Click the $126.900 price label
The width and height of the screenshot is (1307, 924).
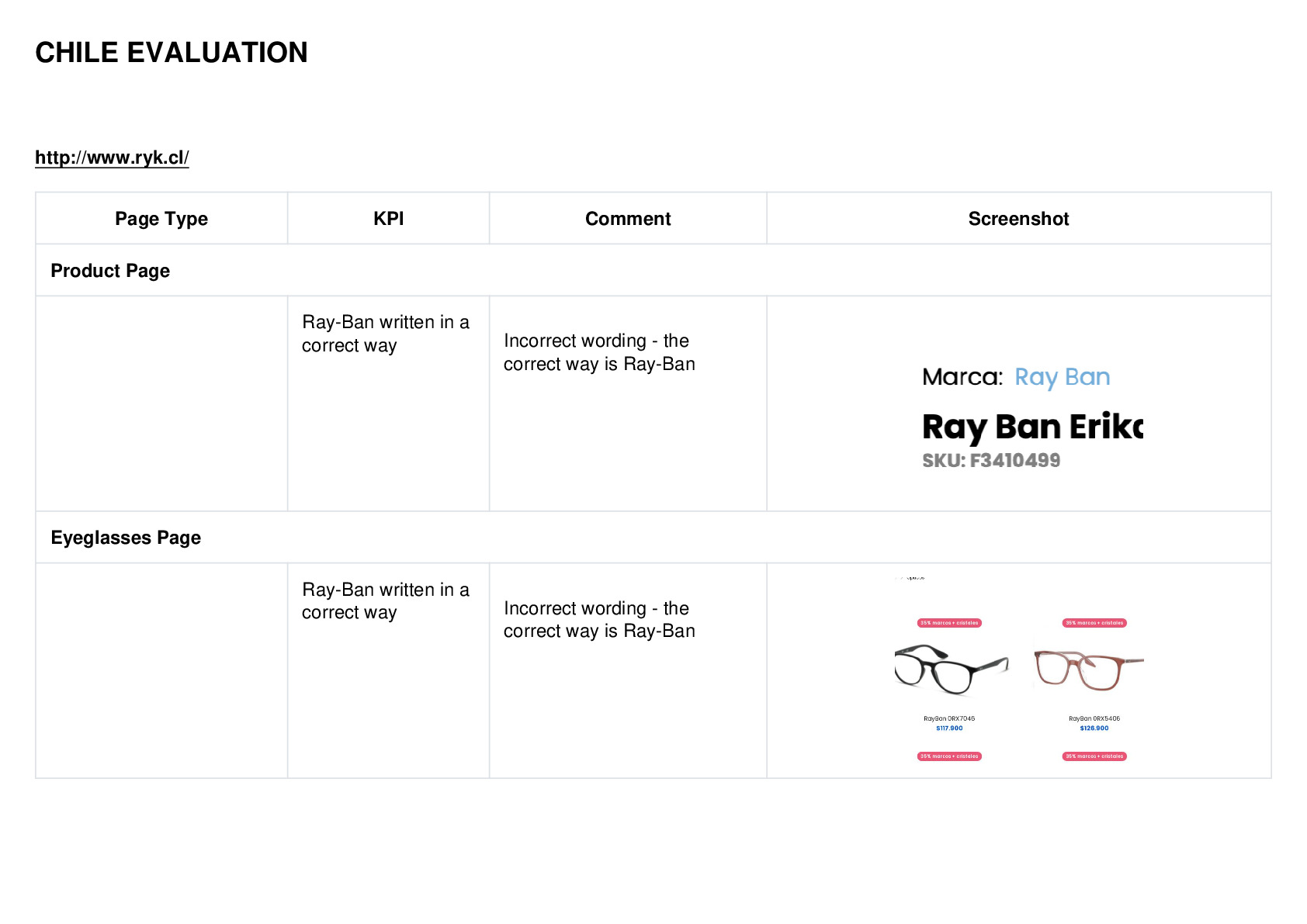coord(1094,728)
